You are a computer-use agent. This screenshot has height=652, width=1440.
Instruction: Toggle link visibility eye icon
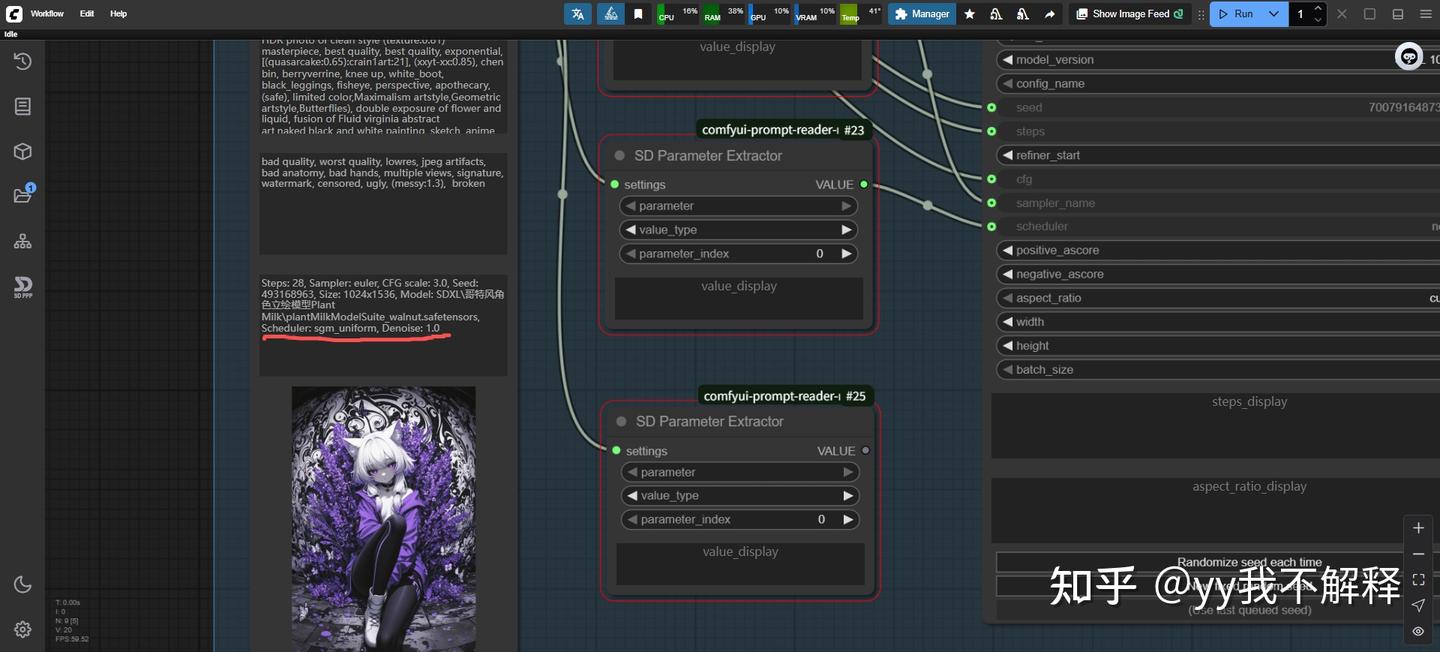1418,631
